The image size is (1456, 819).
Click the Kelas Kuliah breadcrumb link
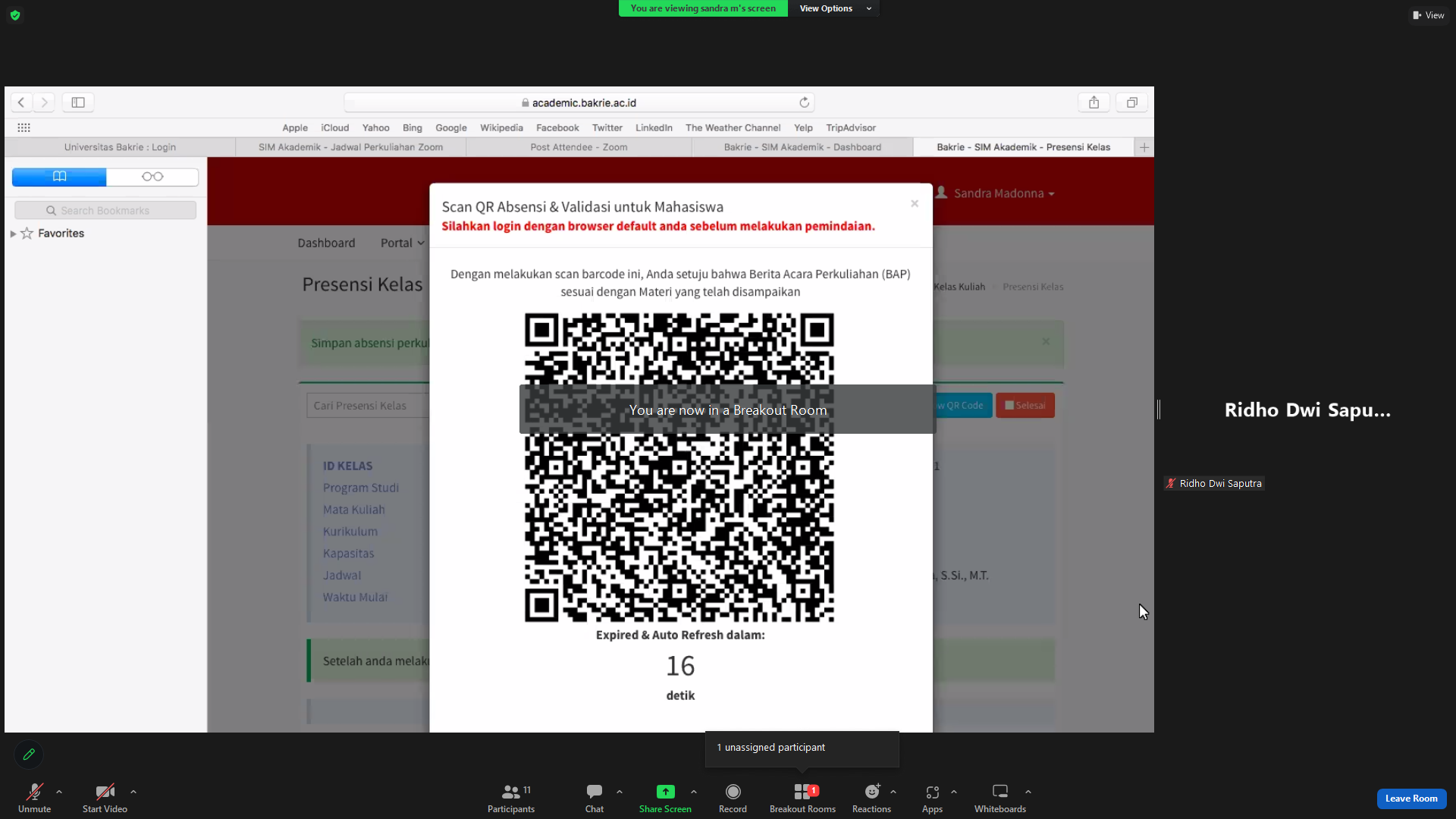pos(959,287)
